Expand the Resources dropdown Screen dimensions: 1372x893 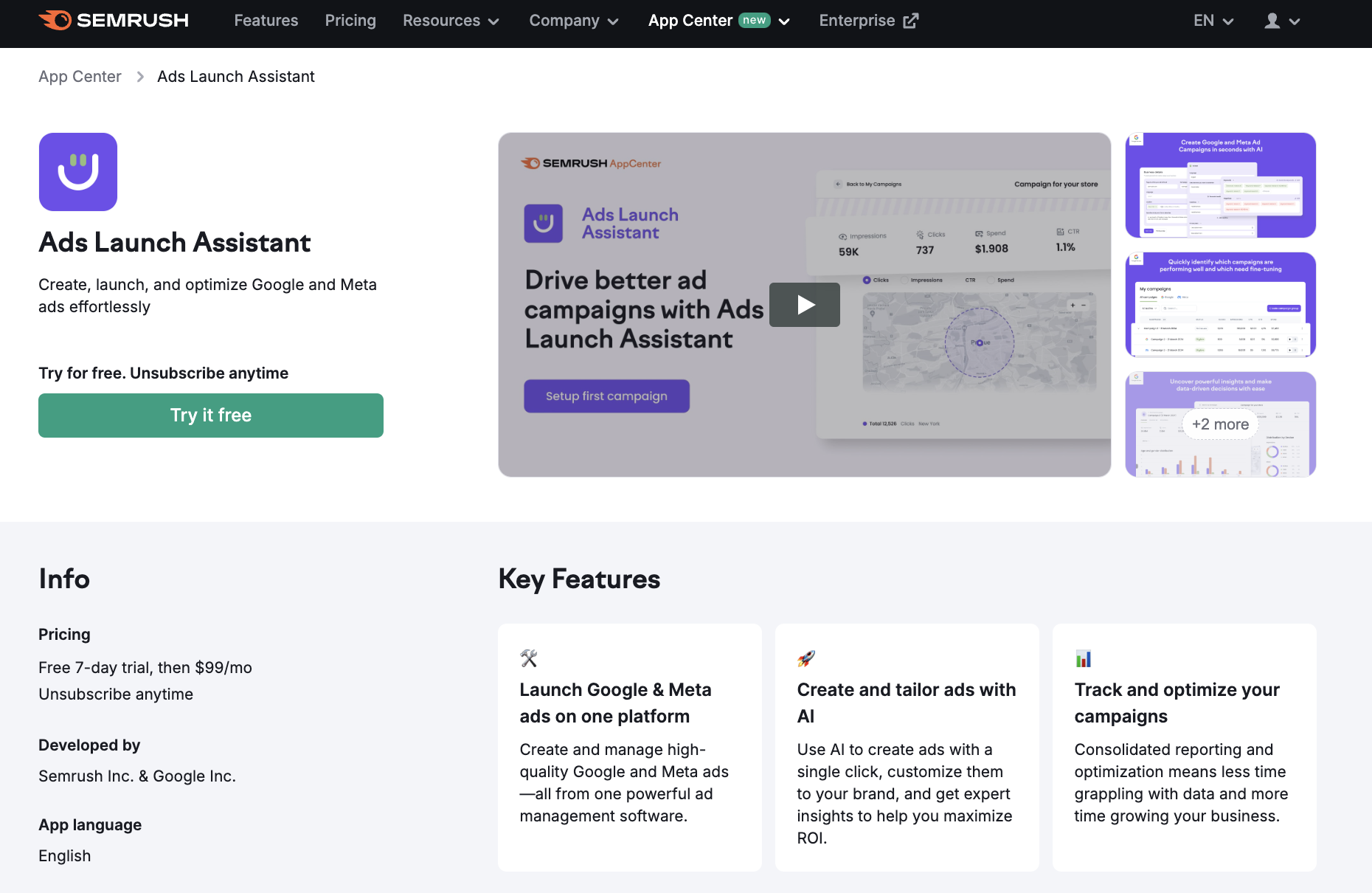click(451, 21)
